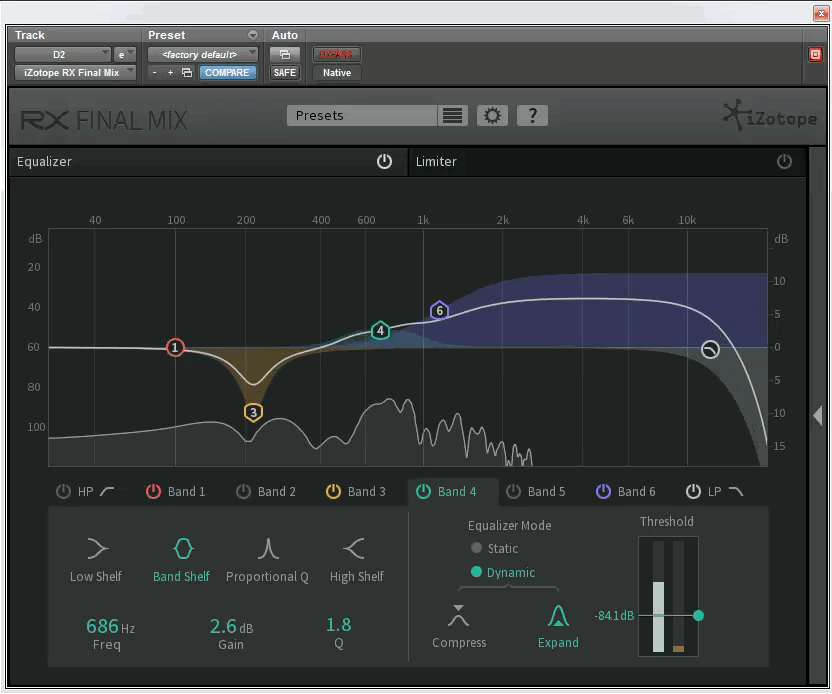Select the Expand dynamic mode icon

pos(558,615)
